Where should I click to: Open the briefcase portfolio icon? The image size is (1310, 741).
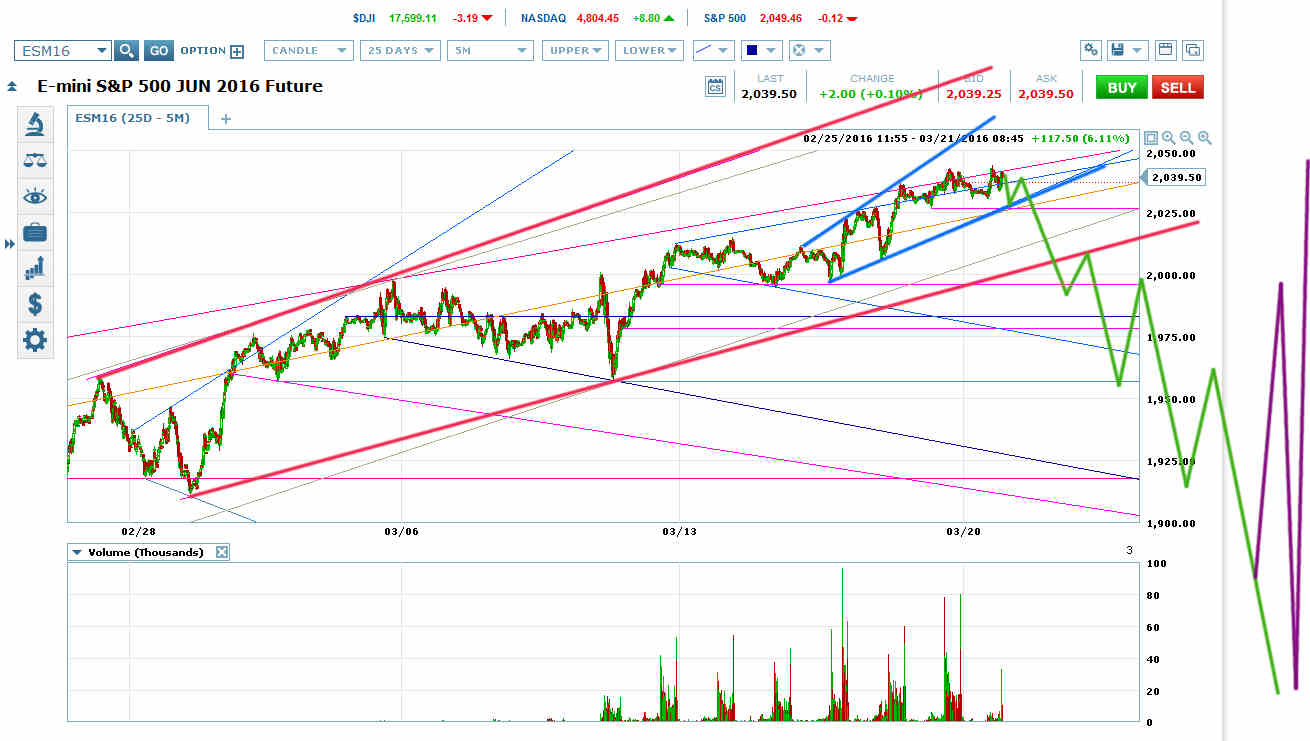pos(35,232)
